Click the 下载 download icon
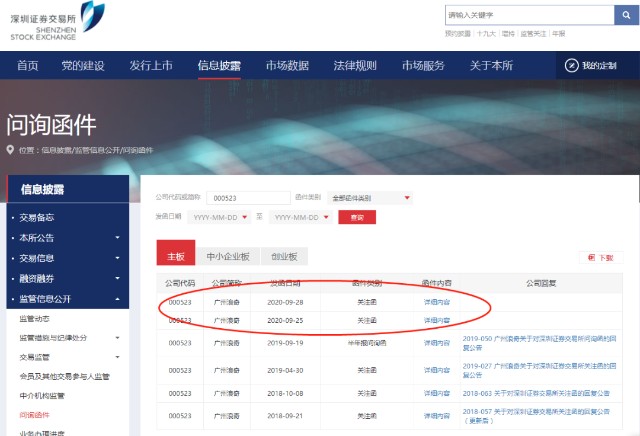 (592, 257)
